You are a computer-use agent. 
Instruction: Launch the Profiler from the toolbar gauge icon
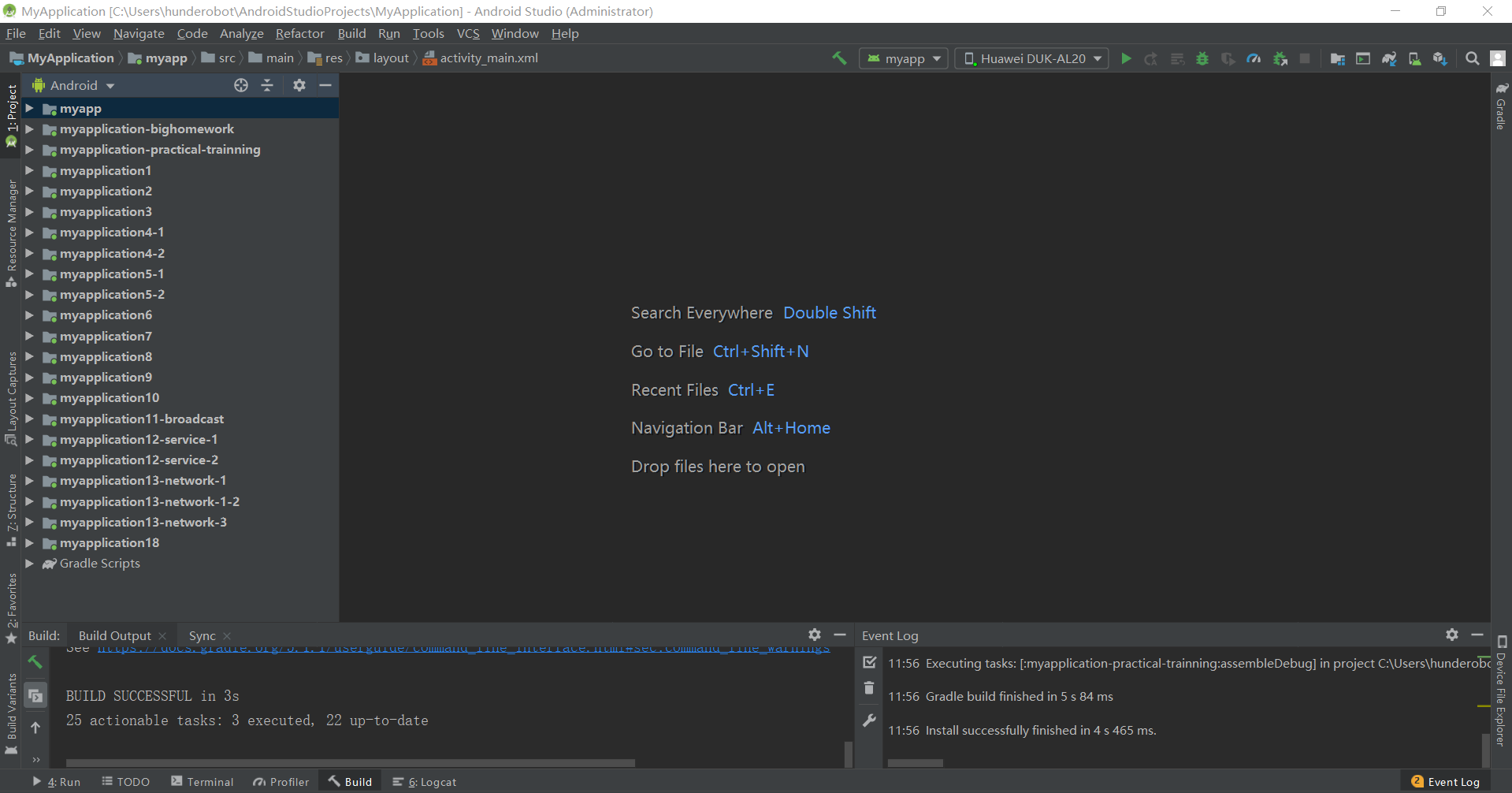pos(1253,58)
